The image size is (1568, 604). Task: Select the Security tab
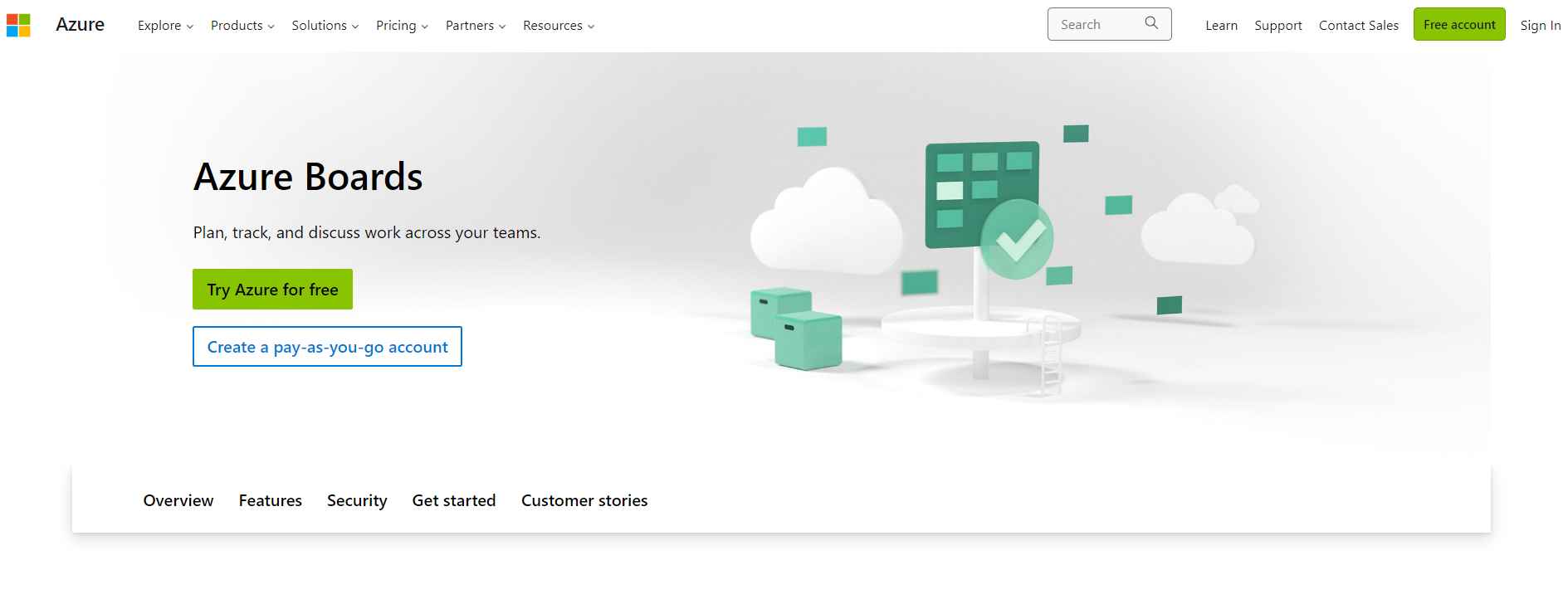(x=357, y=500)
